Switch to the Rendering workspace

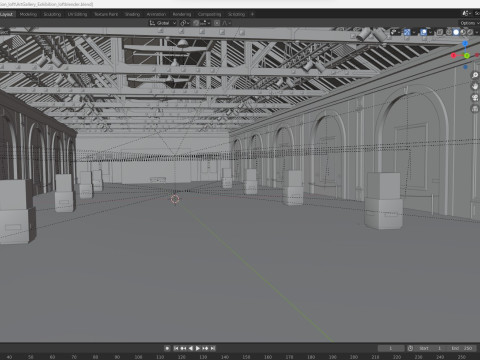point(182,14)
